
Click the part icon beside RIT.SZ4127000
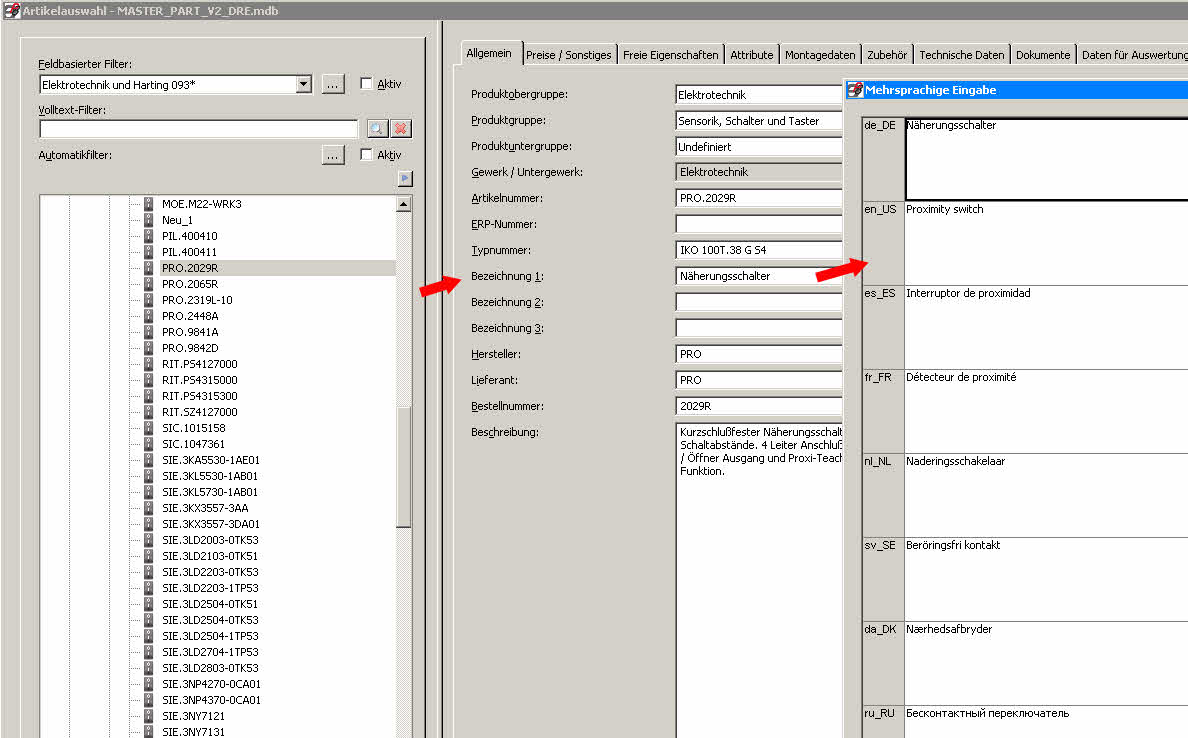tap(149, 412)
